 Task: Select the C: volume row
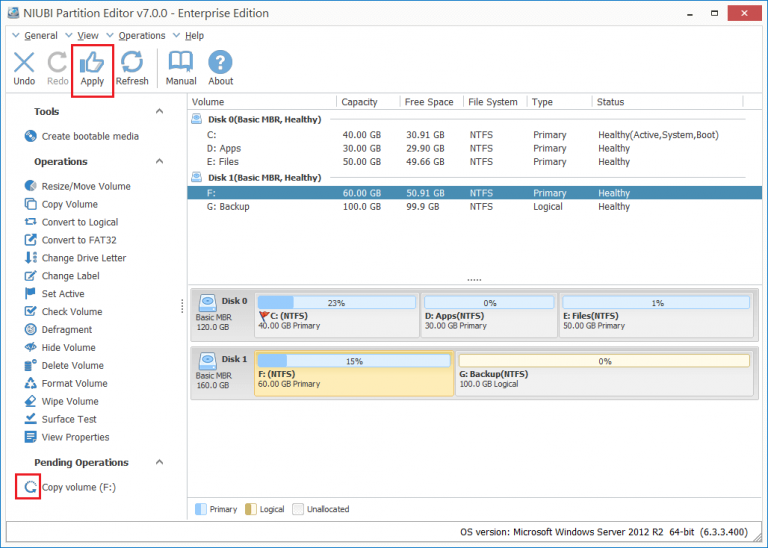(474, 135)
